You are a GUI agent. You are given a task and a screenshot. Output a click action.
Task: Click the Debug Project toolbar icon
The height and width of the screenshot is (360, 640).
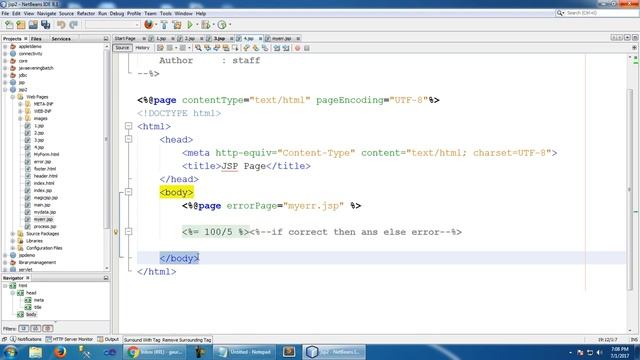pyautogui.click(x=205, y=25)
